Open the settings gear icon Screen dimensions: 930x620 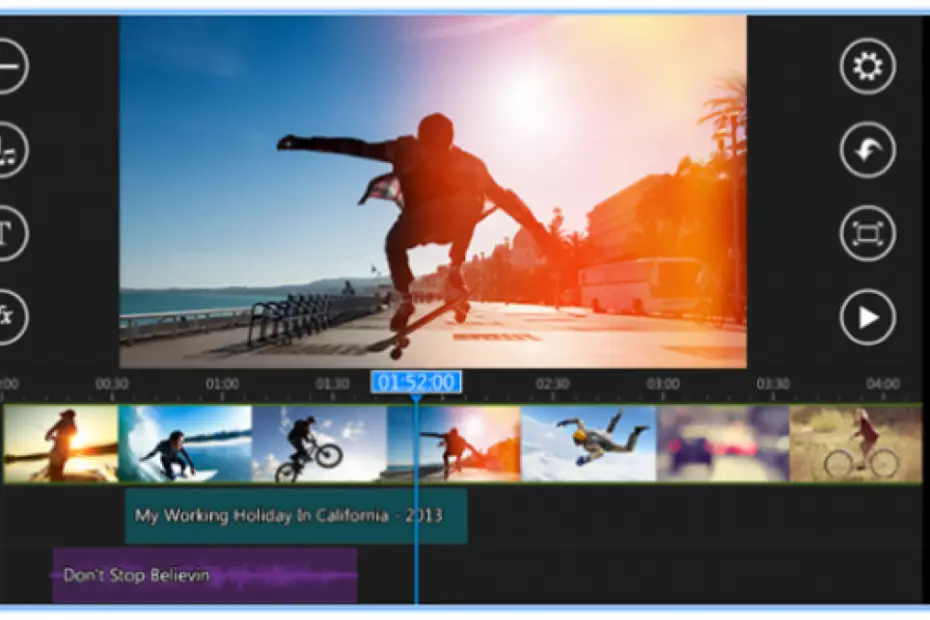tap(867, 67)
